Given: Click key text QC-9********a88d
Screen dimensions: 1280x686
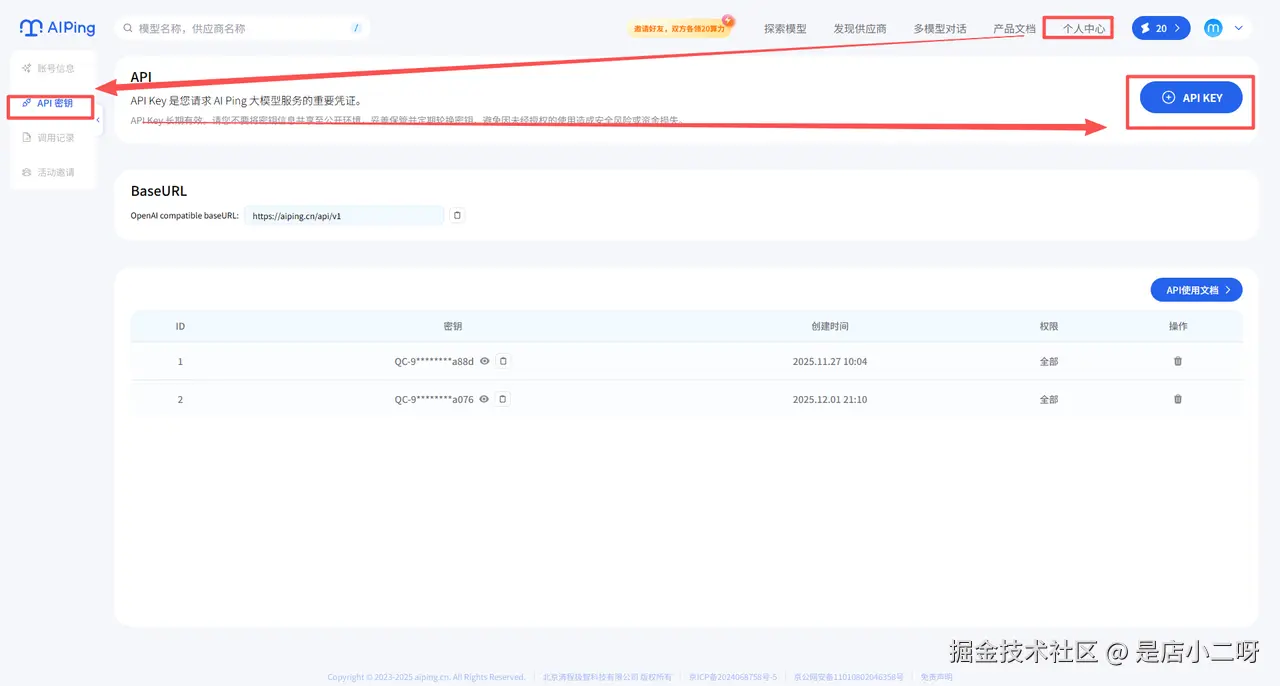Looking at the screenshot, I should 434,361.
